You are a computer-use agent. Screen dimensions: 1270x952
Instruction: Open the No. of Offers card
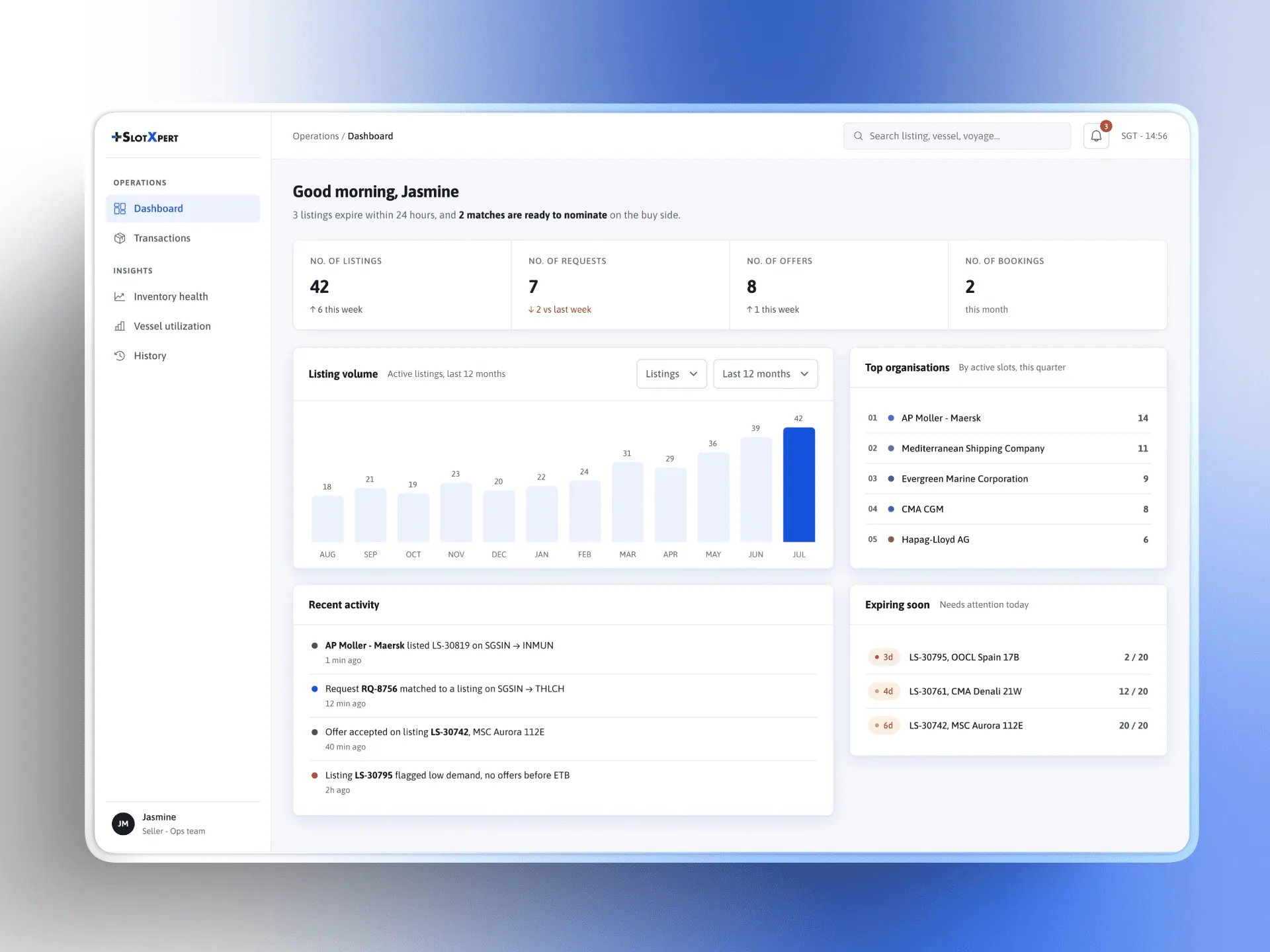click(839, 285)
